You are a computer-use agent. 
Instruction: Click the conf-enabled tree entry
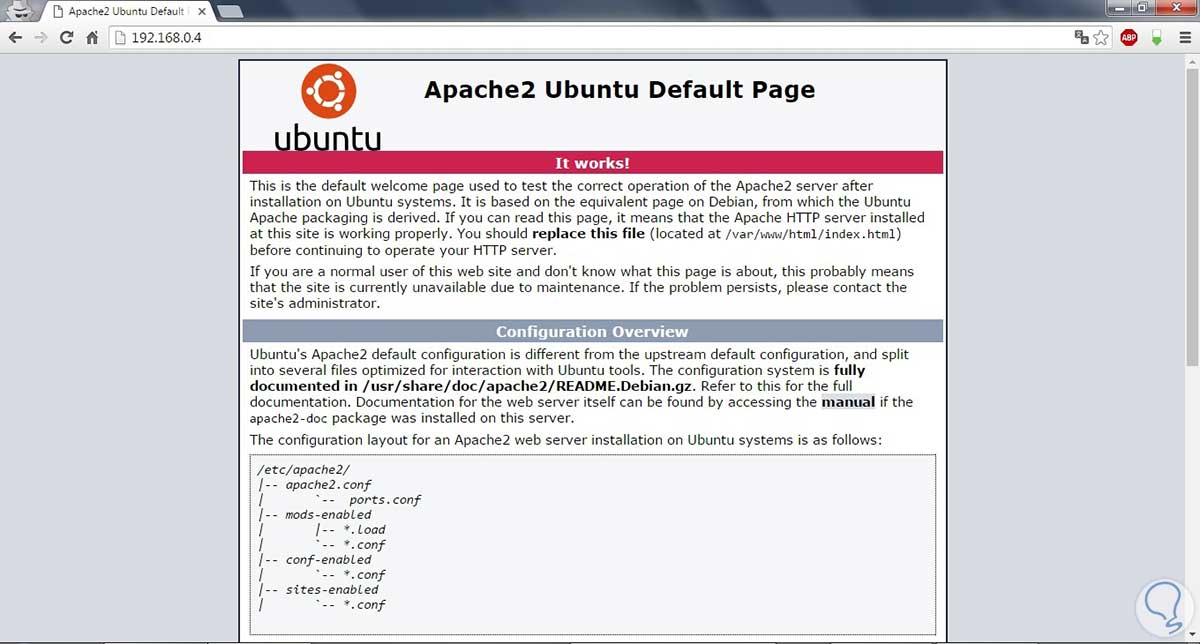pyautogui.click(x=328, y=560)
